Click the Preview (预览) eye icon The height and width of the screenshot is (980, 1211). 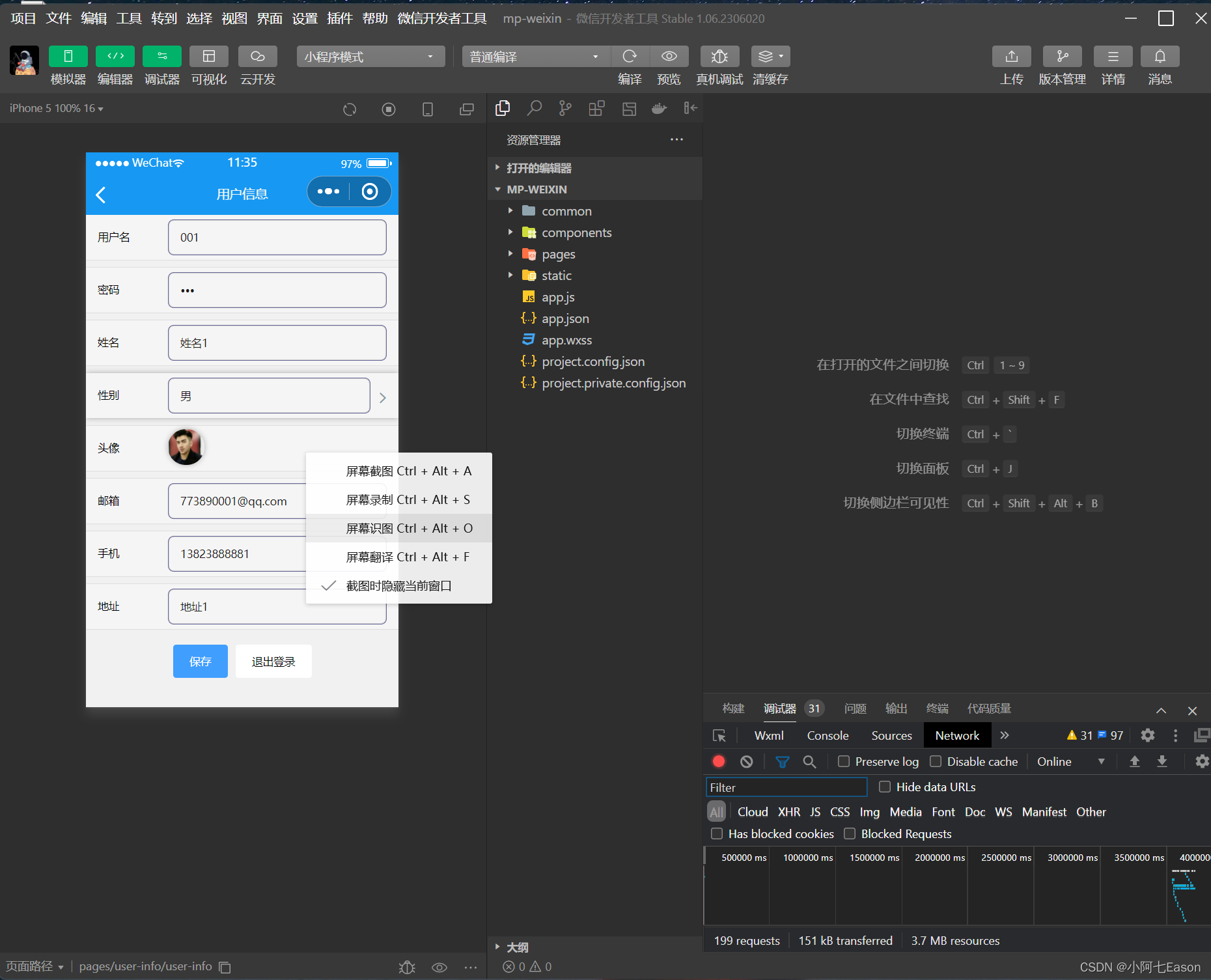tap(669, 57)
